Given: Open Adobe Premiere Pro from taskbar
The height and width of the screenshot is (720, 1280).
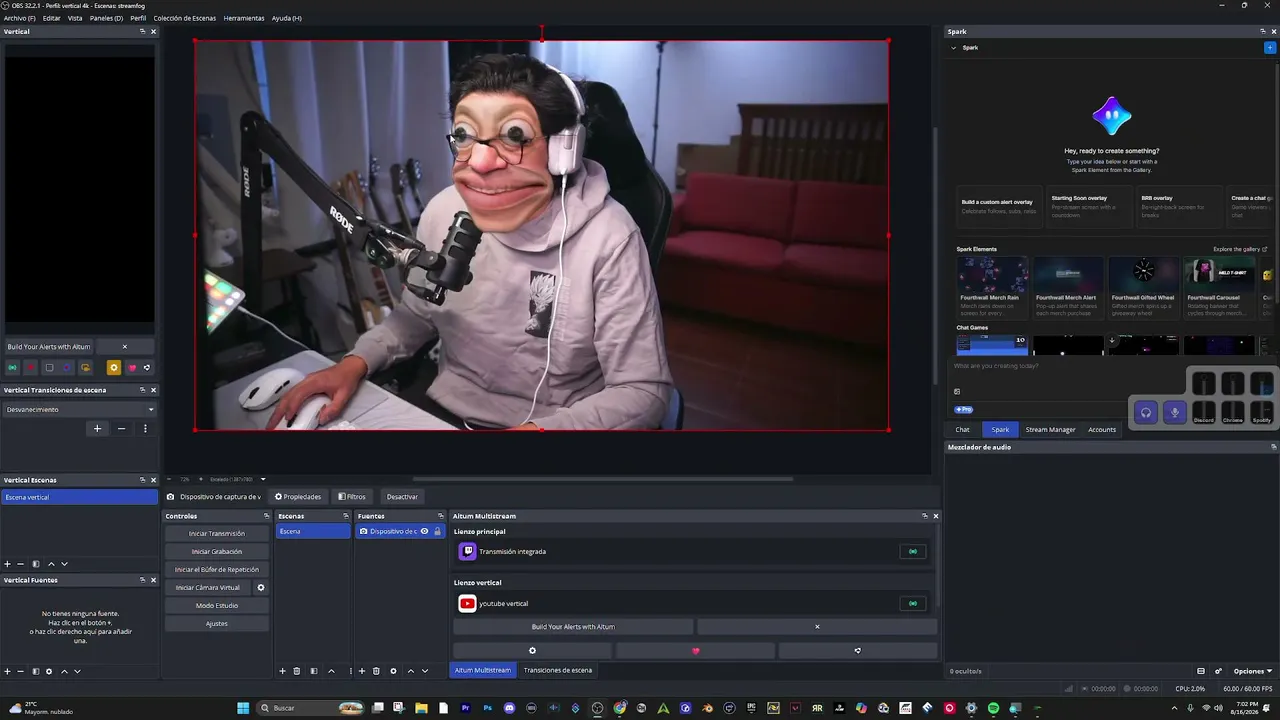Looking at the screenshot, I should 466,708.
